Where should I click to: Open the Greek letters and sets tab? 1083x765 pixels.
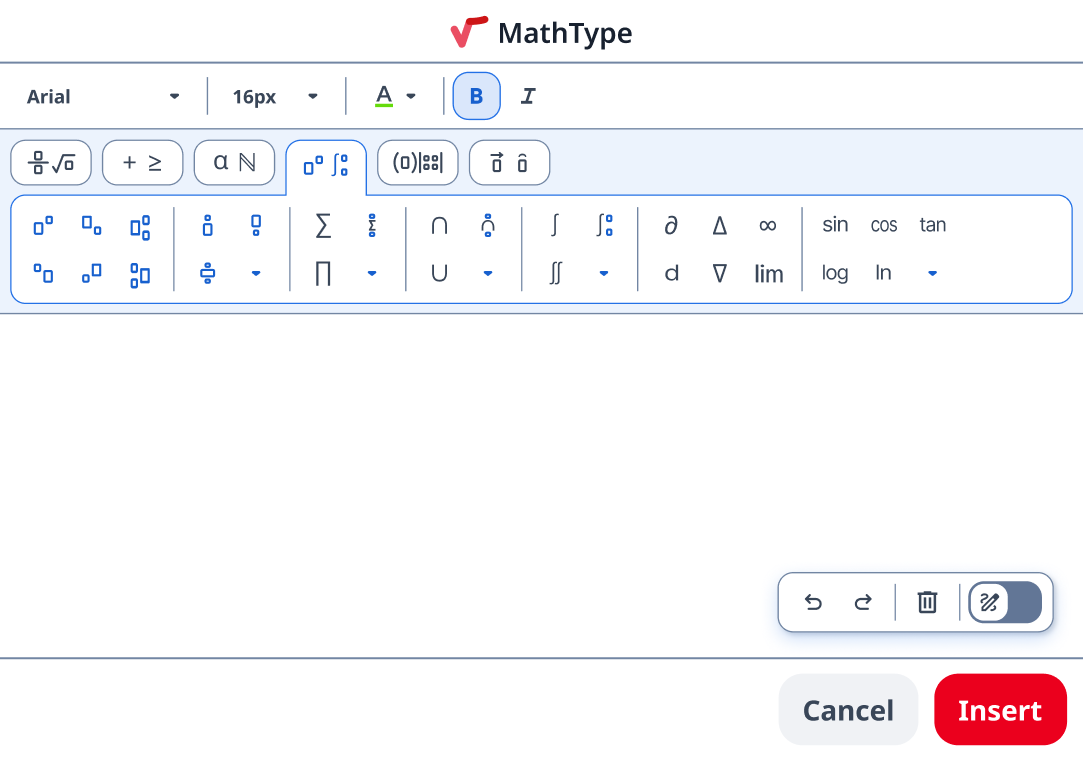click(234, 163)
